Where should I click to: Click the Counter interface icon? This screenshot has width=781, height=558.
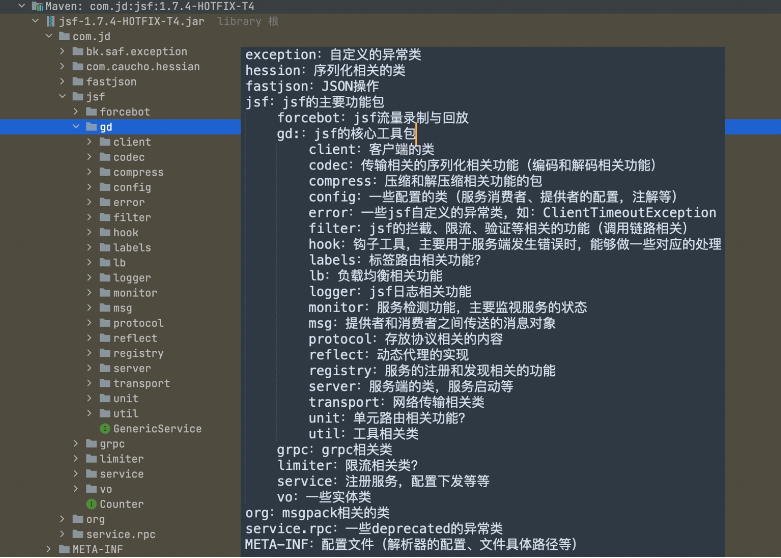(x=91, y=504)
